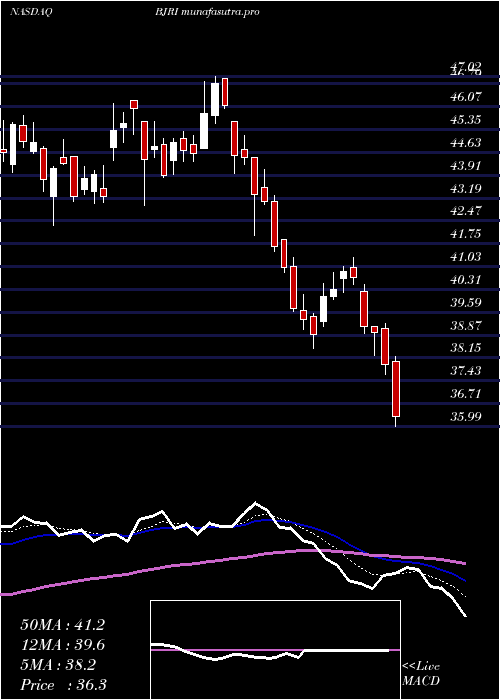This screenshot has width=500, height=700.
Task: Click the NASDAQ exchange label
Action: coord(31,12)
